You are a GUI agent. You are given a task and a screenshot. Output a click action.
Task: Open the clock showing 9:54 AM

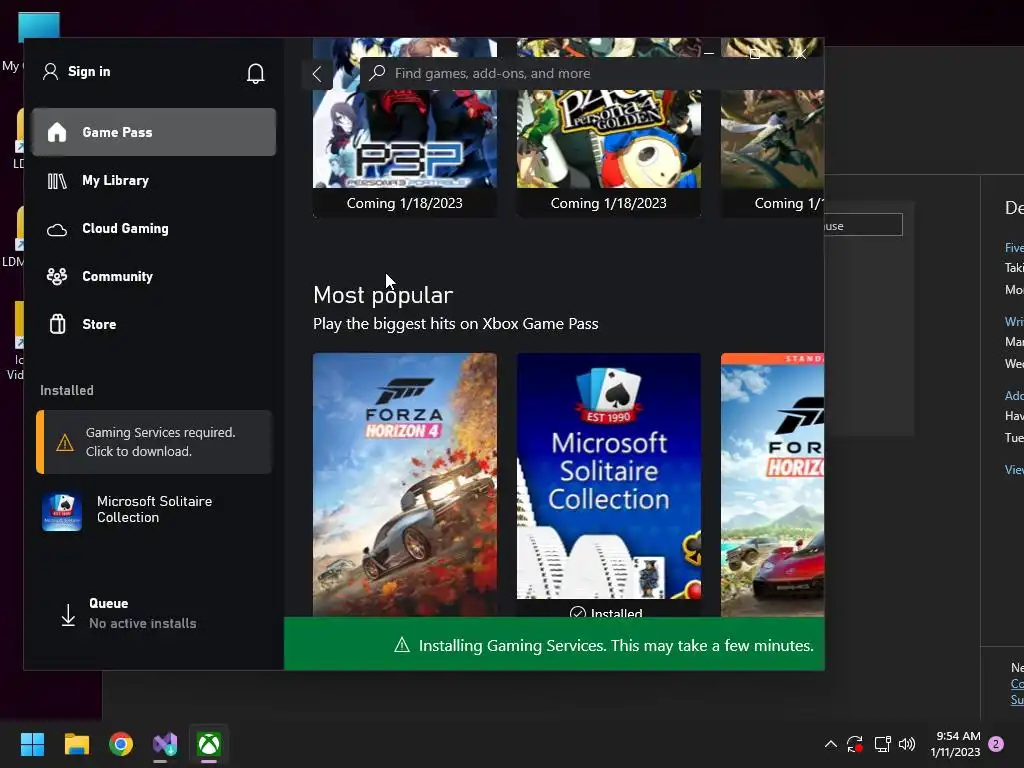(955, 744)
